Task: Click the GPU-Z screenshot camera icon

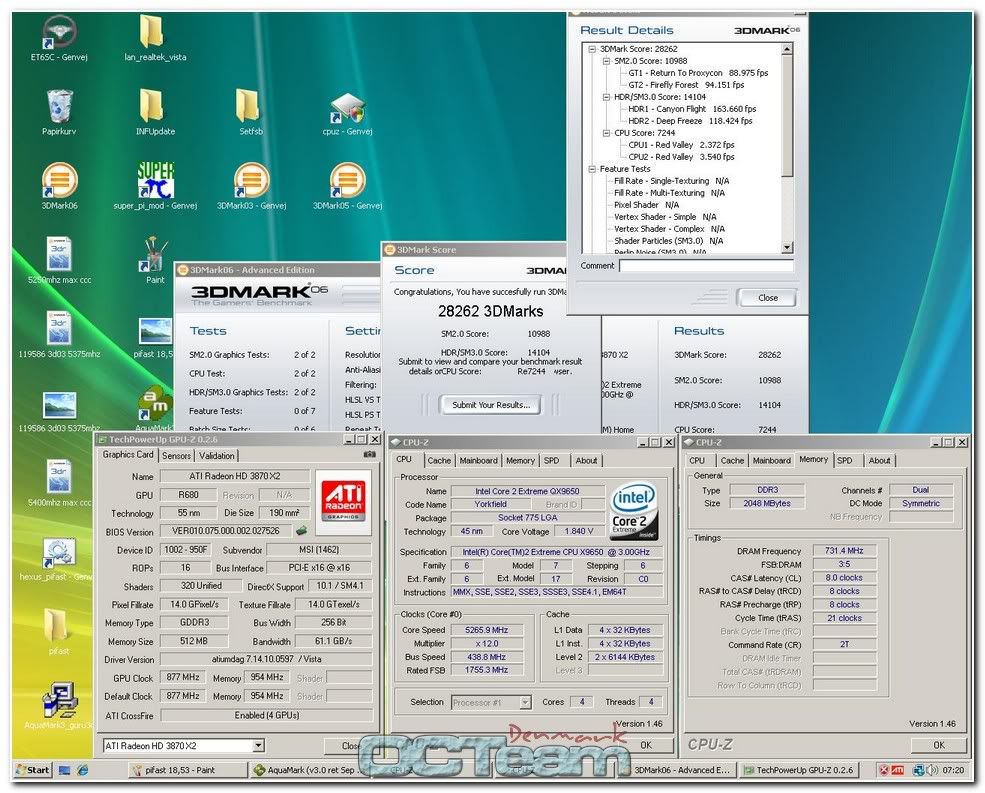Action: [x=369, y=454]
